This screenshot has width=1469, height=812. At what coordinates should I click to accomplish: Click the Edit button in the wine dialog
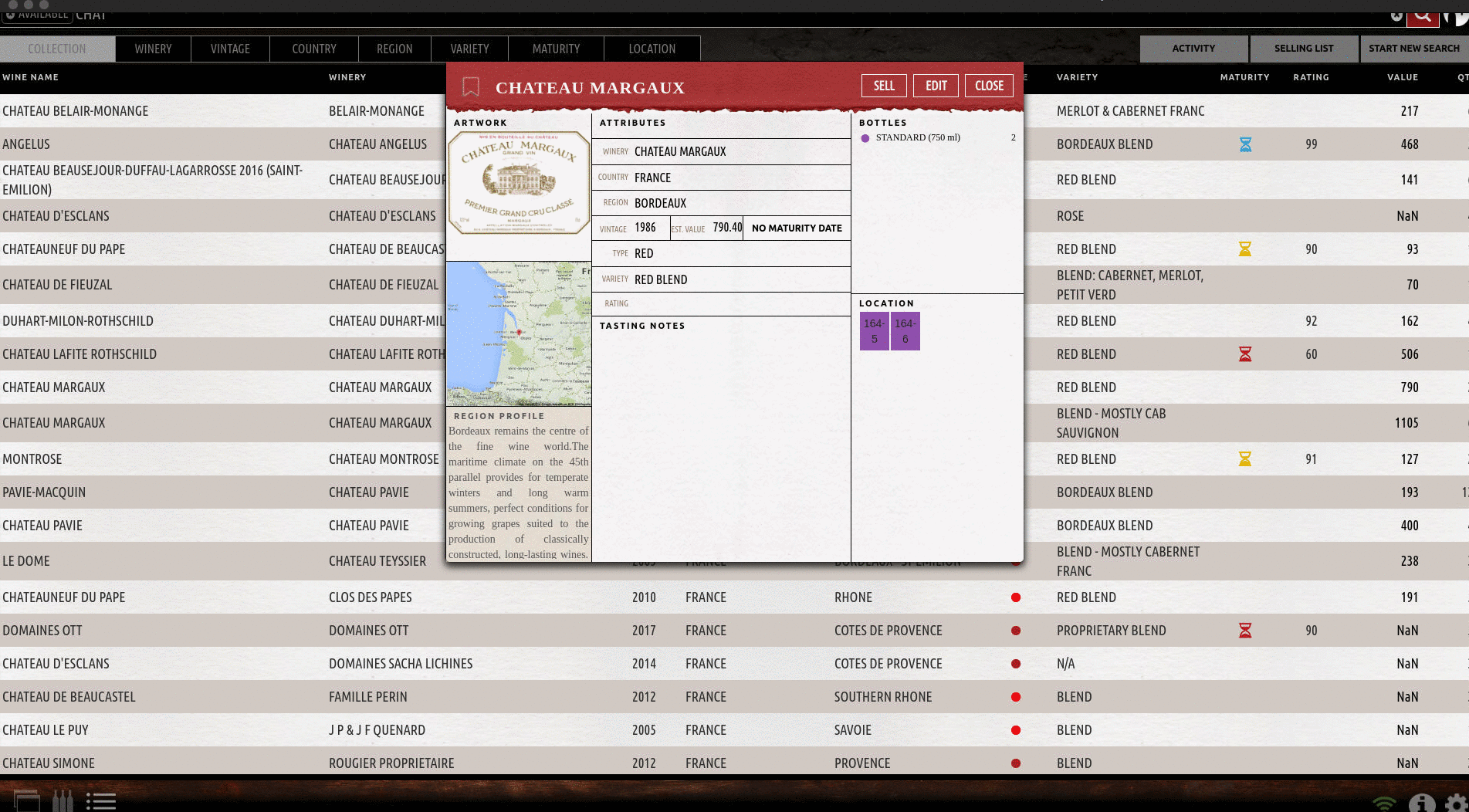pyautogui.click(x=936, y=86)
